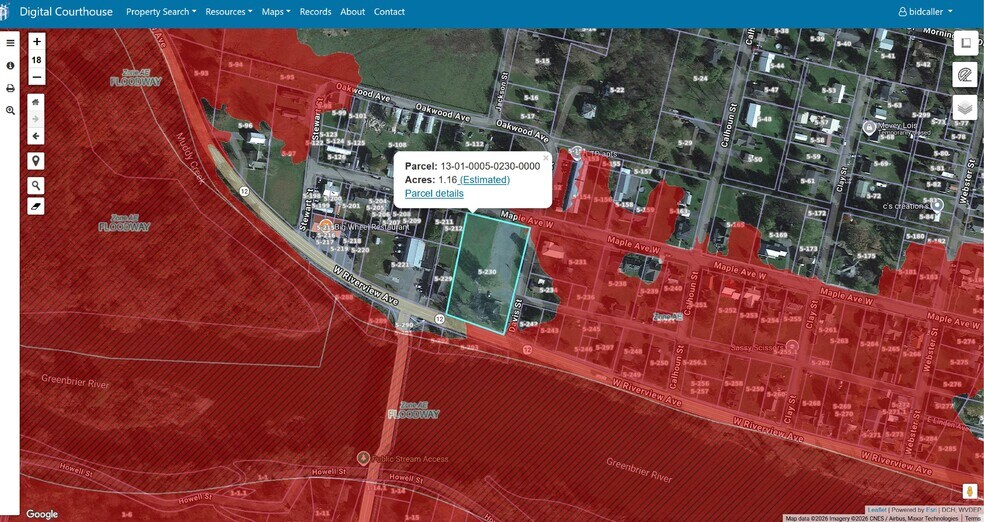The image size is (984, 522).
Task: Open the hamburger sidebar menu
Action: [x=10, y=43]
